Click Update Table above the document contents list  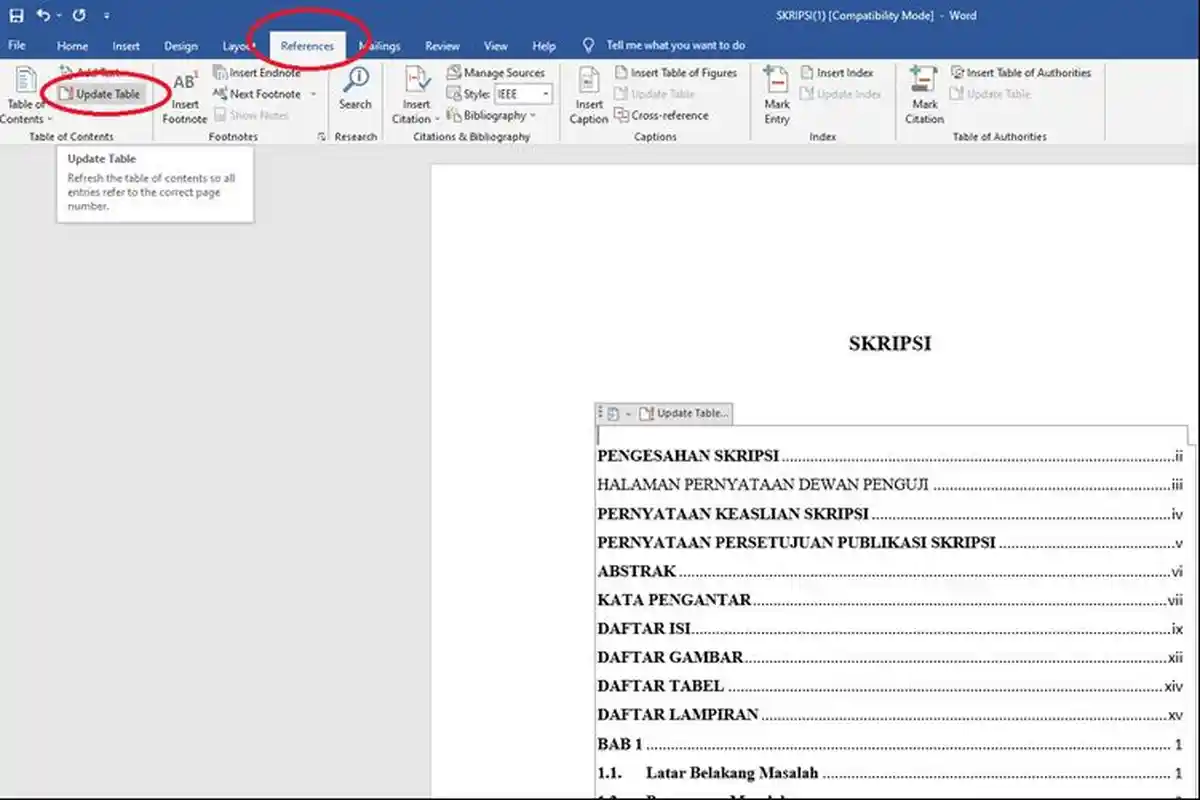686,412
